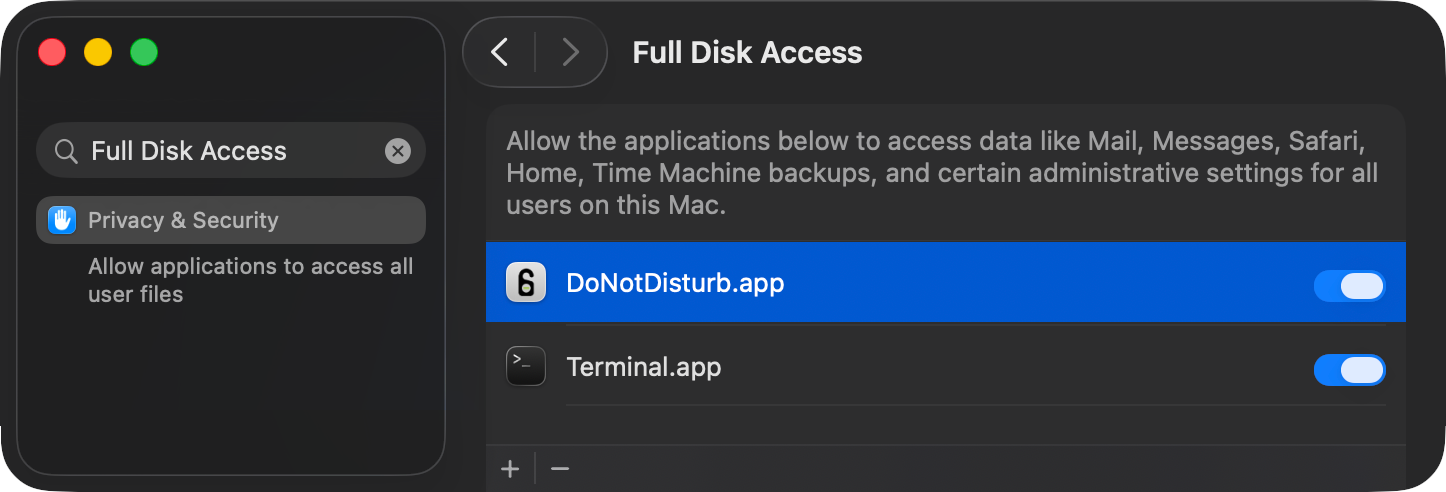Go forward using the right chevron button
1446x492 pixels.
(570, 52)
